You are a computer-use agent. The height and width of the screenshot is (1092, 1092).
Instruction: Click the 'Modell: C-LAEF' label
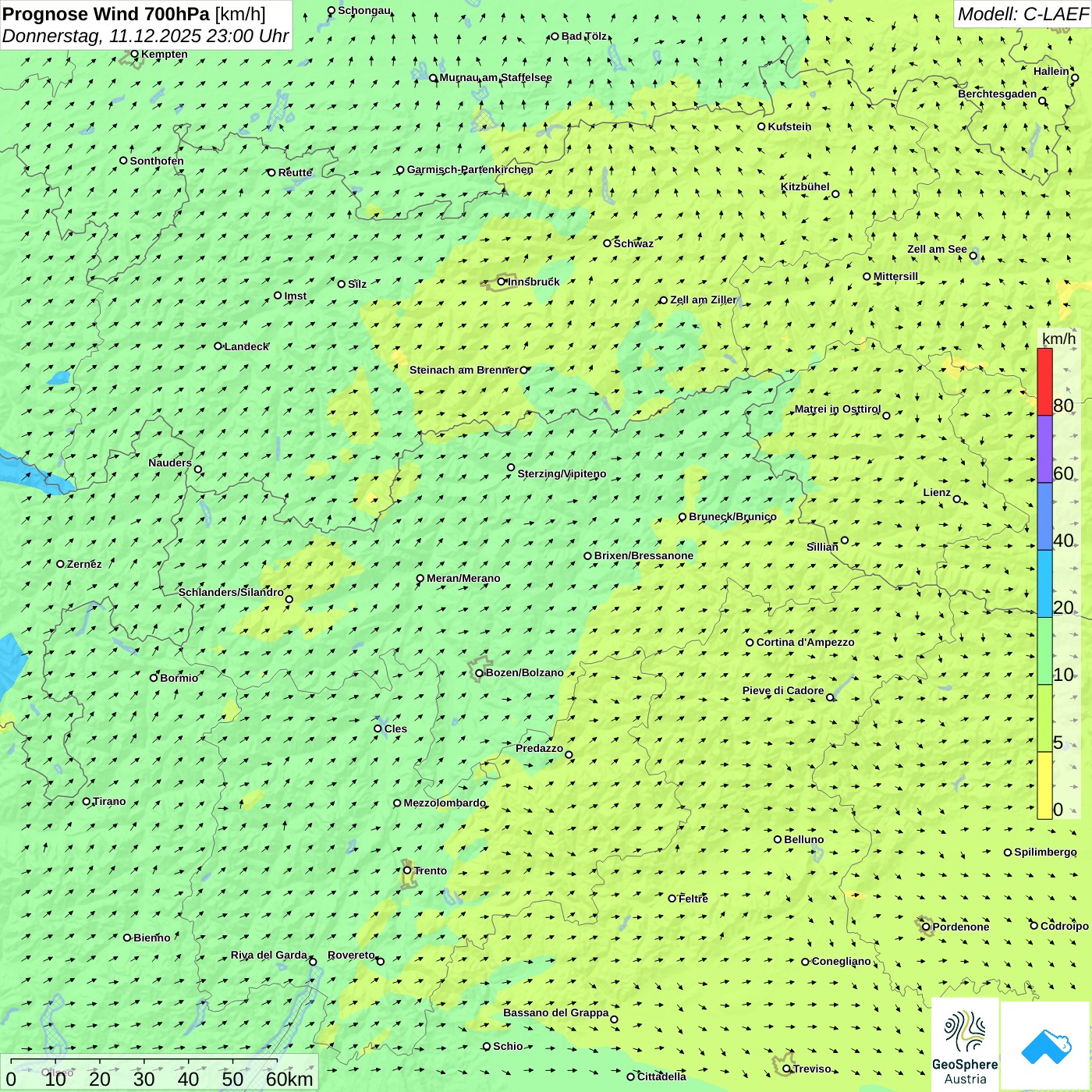click(1023, 13)
